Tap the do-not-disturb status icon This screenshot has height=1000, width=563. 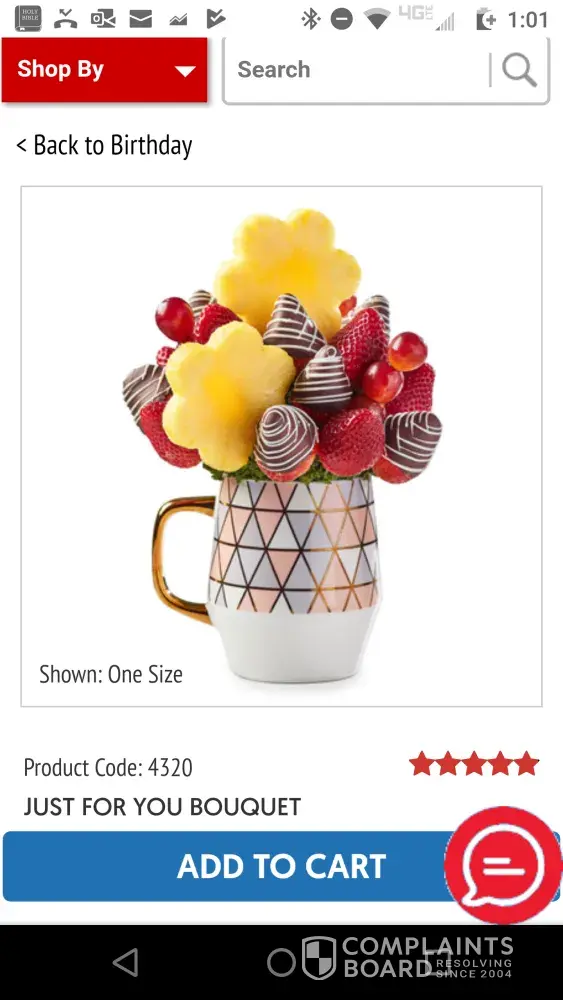[x=342, y=19]
